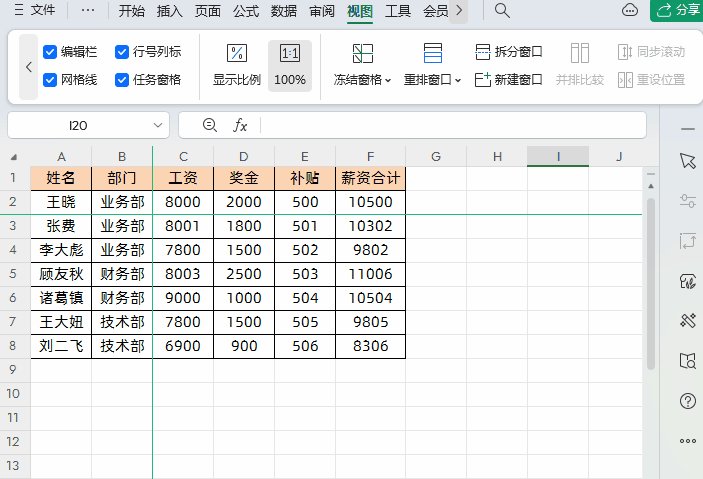
Task: Switch to the 公式 tab
Action: (246, 11)
